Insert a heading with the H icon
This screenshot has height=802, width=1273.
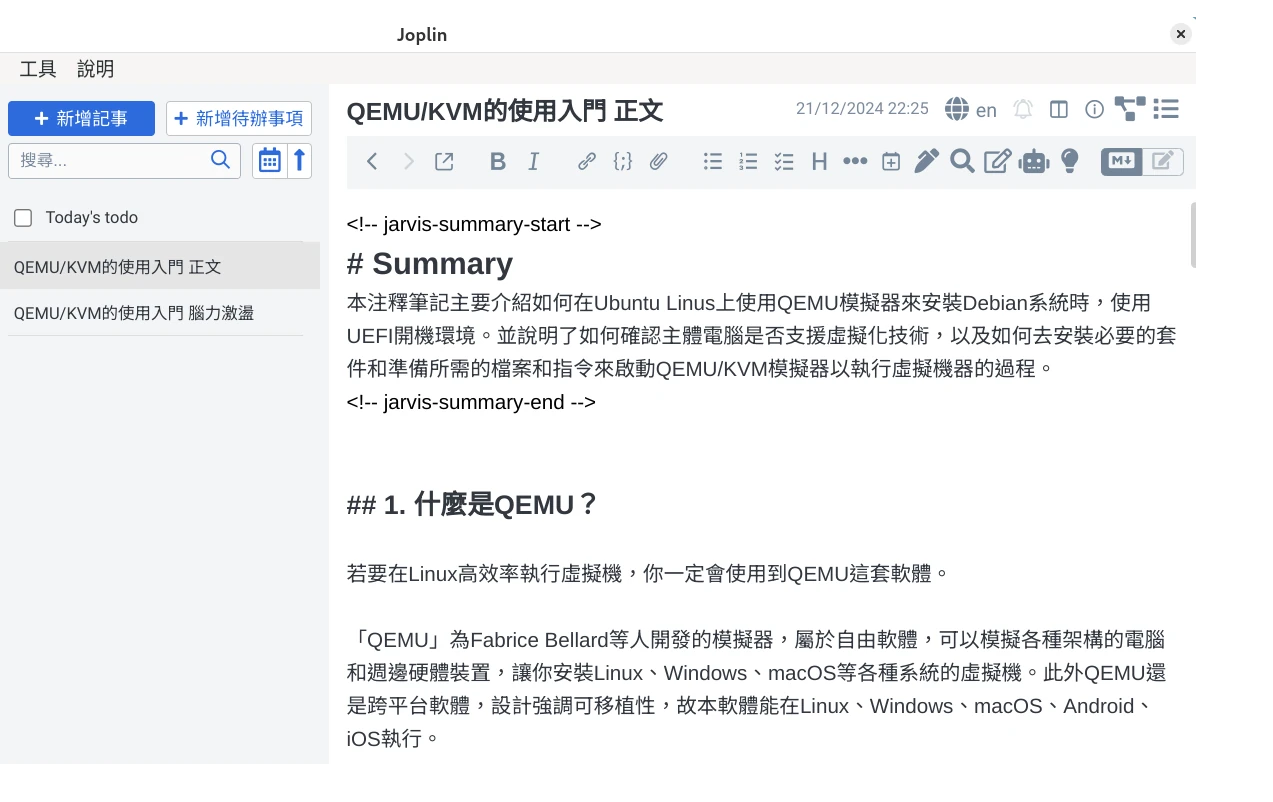pyautogui.click(x=819, y=161)
